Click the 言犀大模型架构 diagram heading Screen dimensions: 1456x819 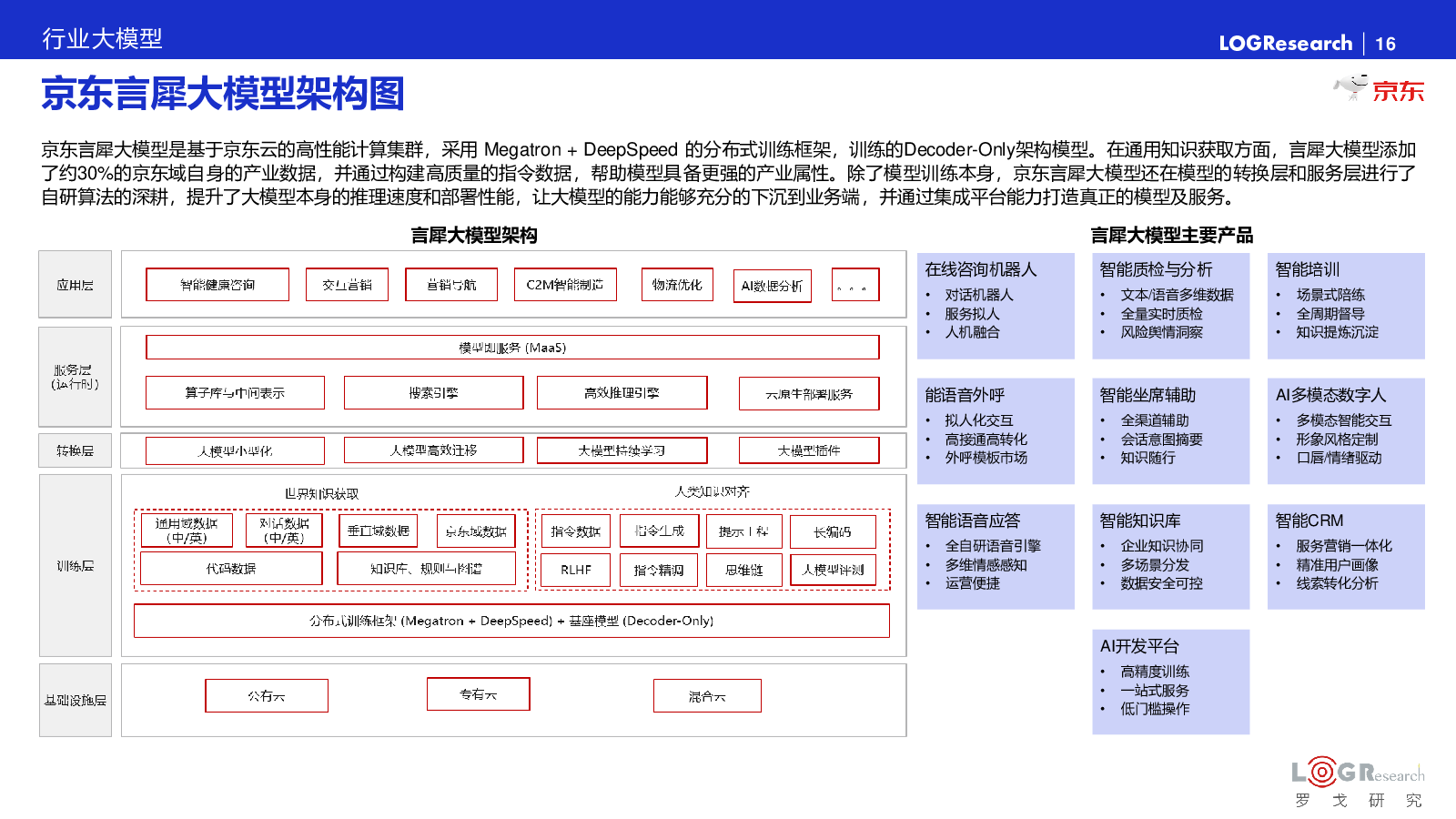tap(474, 236)
